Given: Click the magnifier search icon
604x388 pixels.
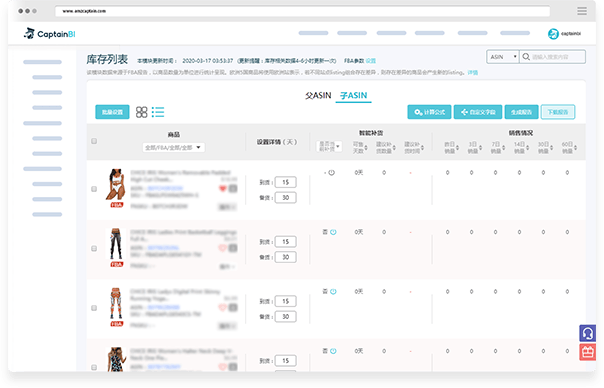Looking at the screenshot, I should pos(526,57).
